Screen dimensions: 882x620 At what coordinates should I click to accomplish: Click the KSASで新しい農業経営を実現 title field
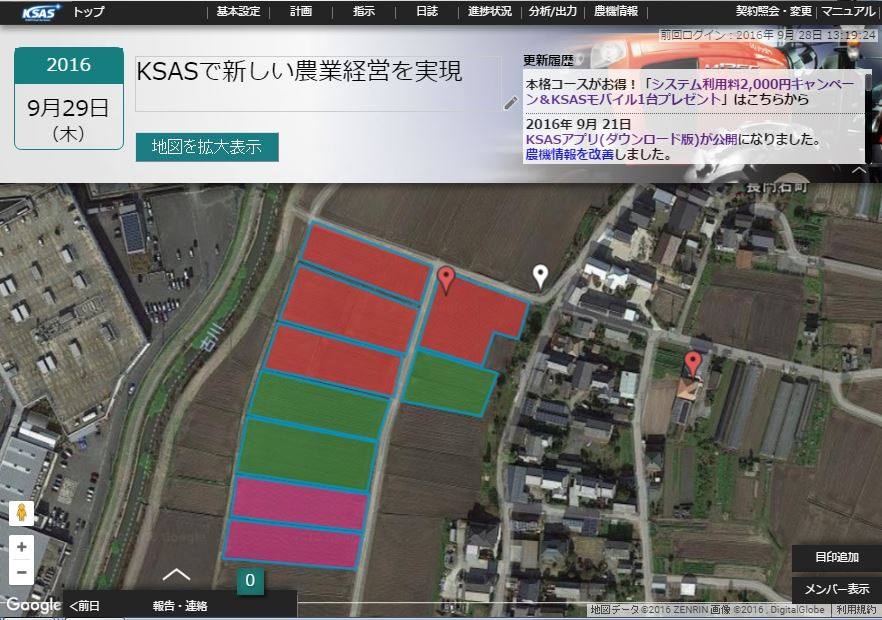pyautogui.click(x=318, y=83)
